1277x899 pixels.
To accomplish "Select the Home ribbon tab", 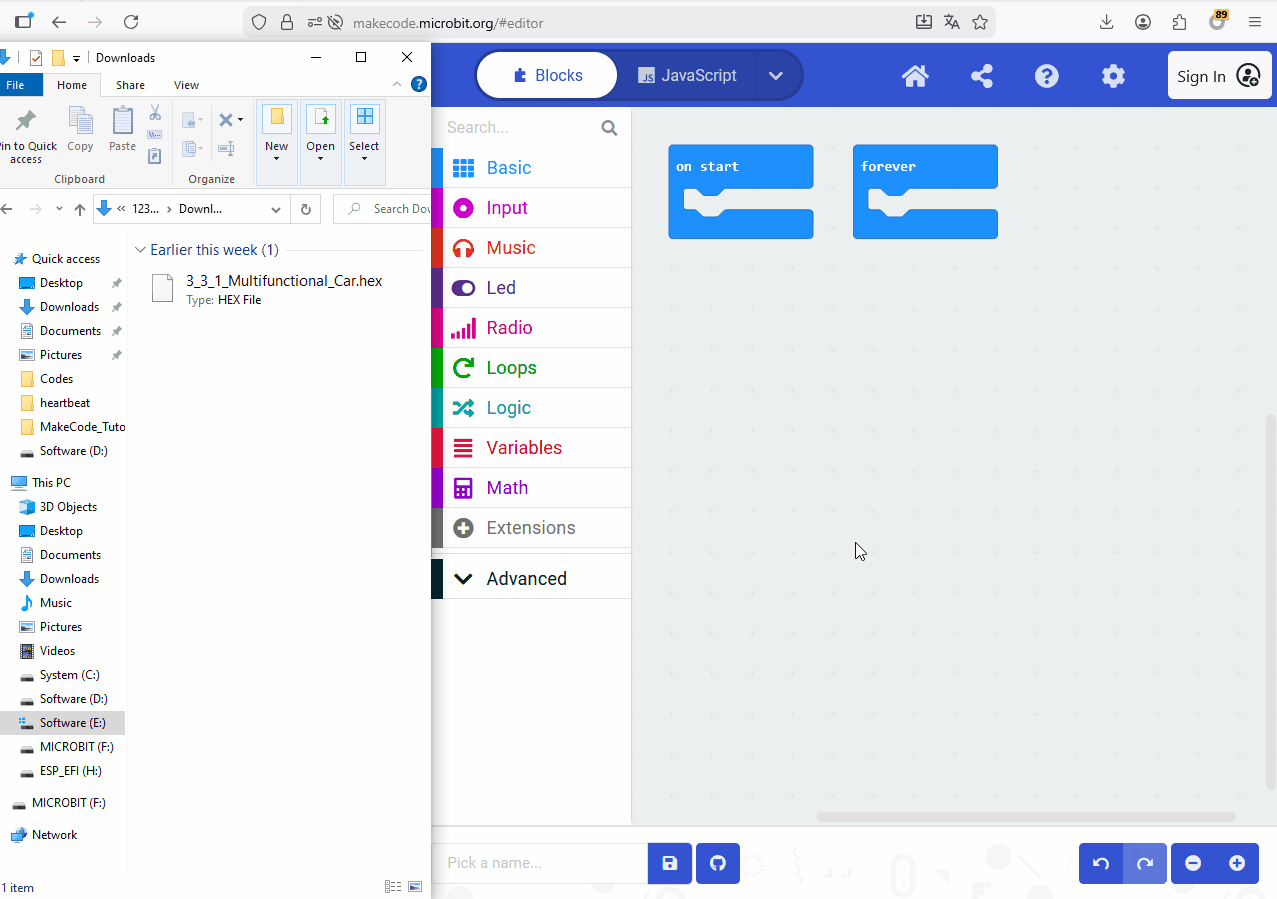I will (72, 85).
